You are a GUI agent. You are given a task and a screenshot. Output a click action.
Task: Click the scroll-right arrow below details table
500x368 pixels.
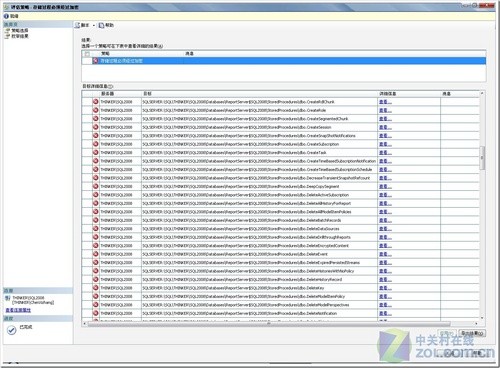click(x=477, y=323)
